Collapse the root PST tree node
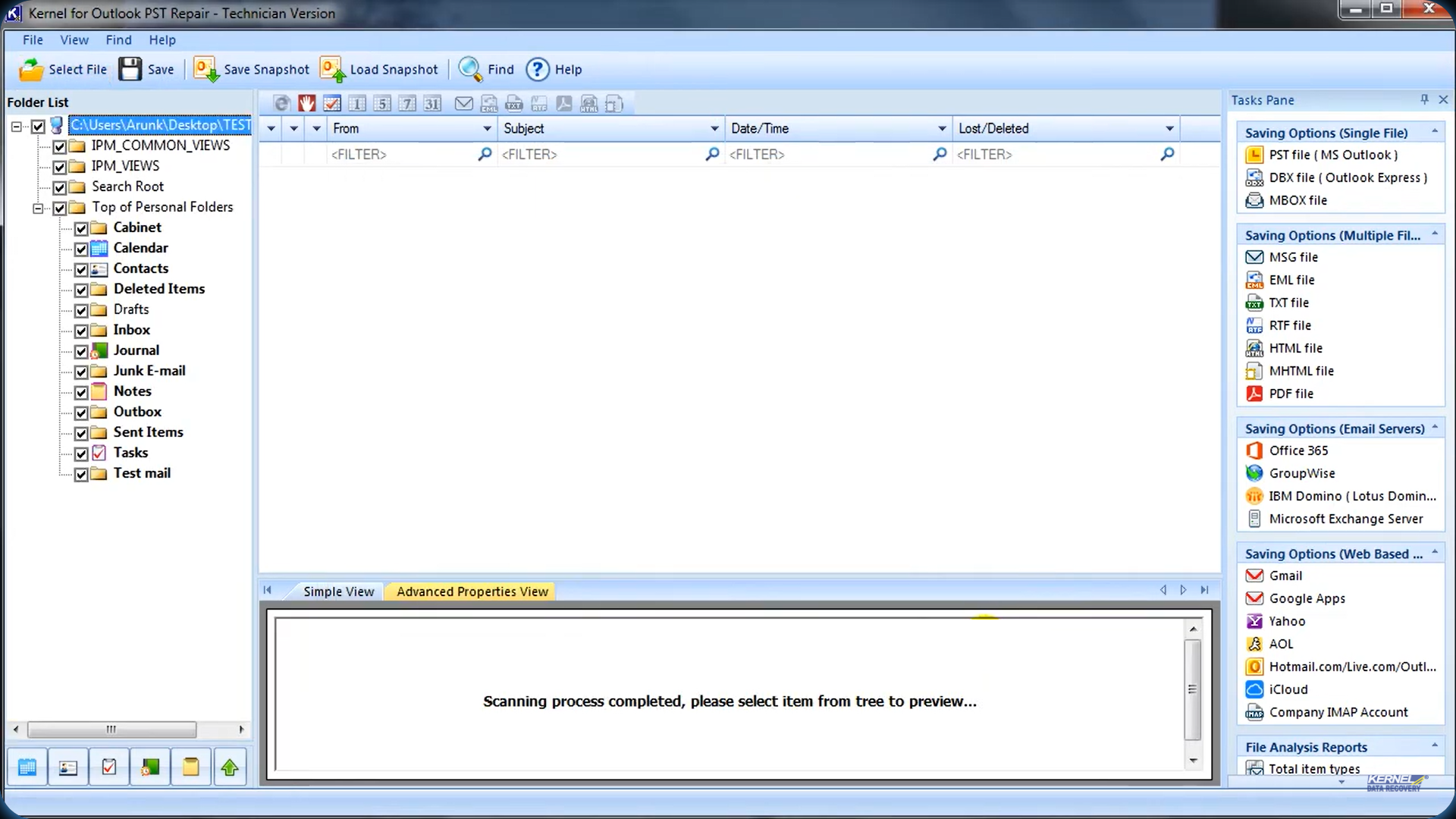 click(x=16, y=126)
